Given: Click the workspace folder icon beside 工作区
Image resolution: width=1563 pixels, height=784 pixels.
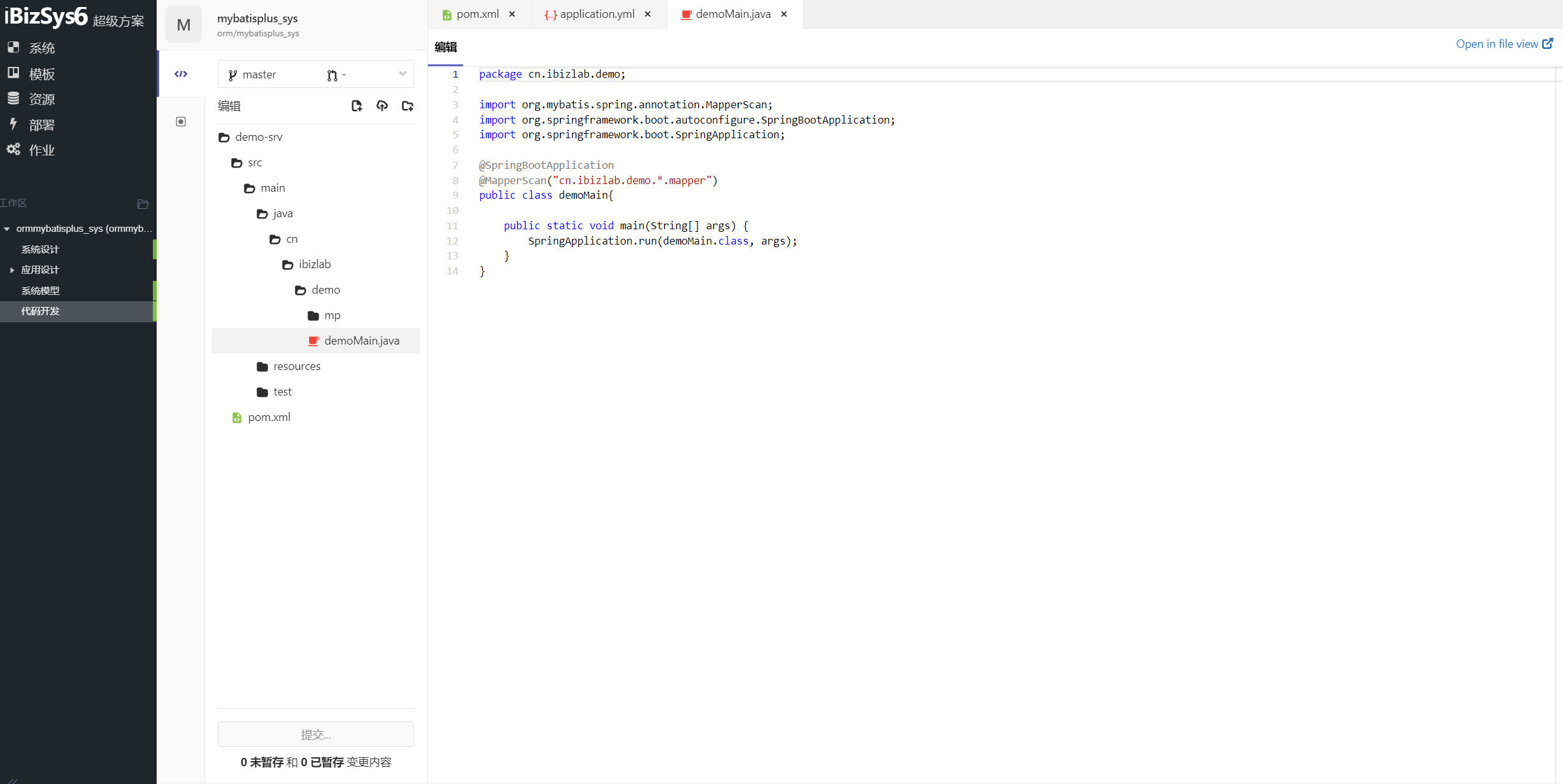Looking at the screenshot, I should click(143, 204).
